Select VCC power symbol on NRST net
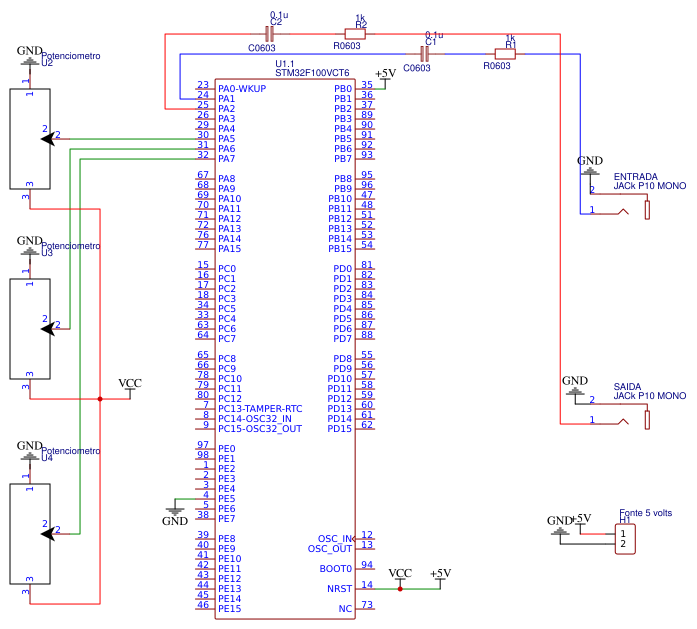Screen dimensions: 697x629 (x=400, y=577)
